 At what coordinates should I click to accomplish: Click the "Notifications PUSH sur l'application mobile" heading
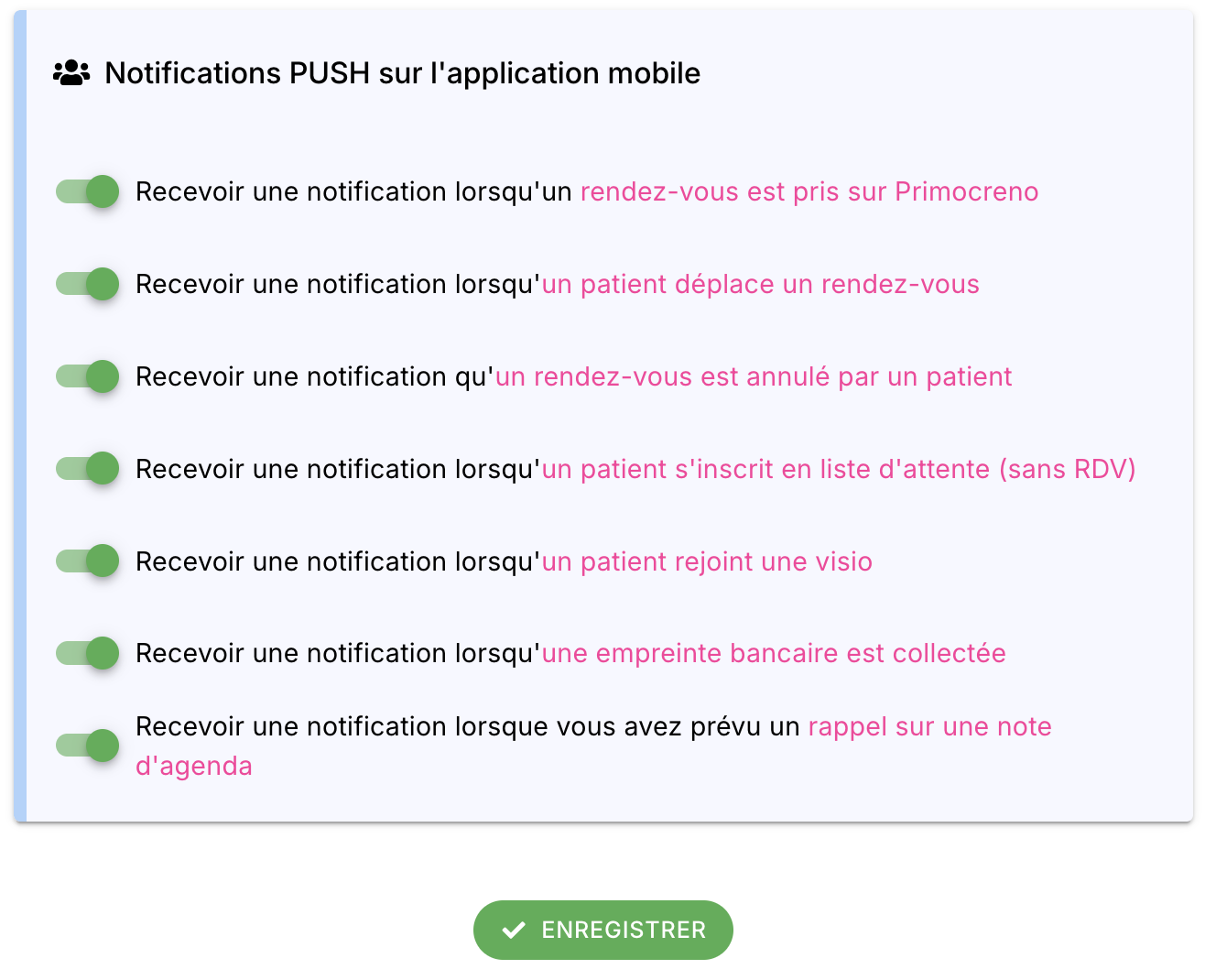click(x=403, y=73)
